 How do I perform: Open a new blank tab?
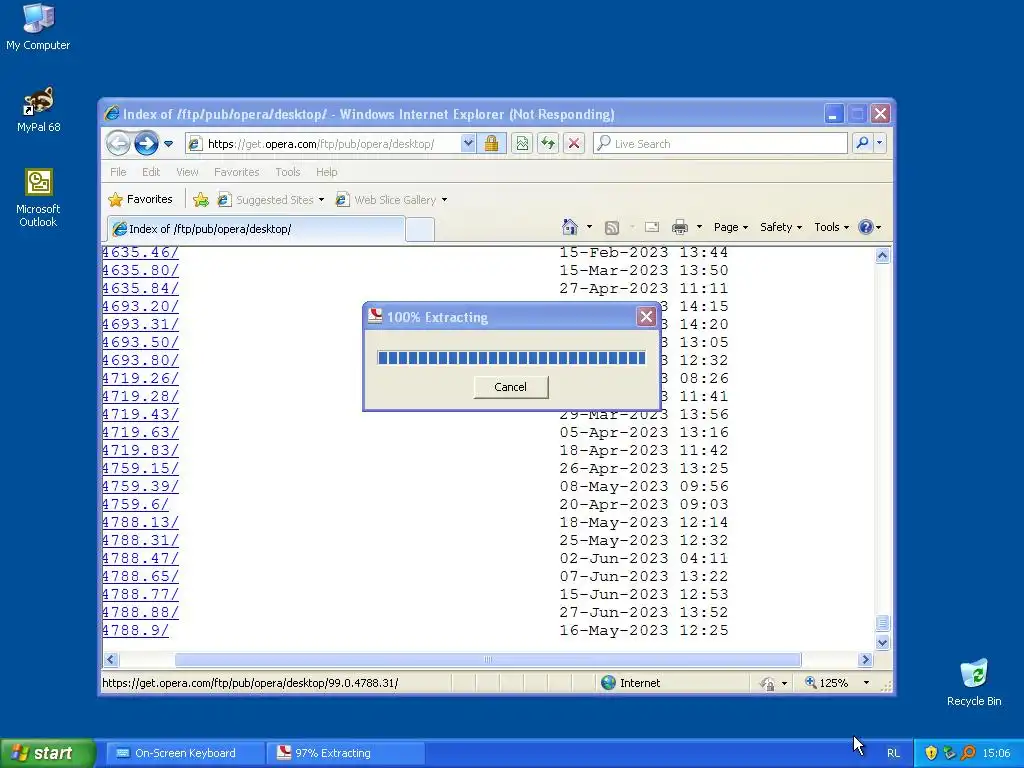pos(419,229)
